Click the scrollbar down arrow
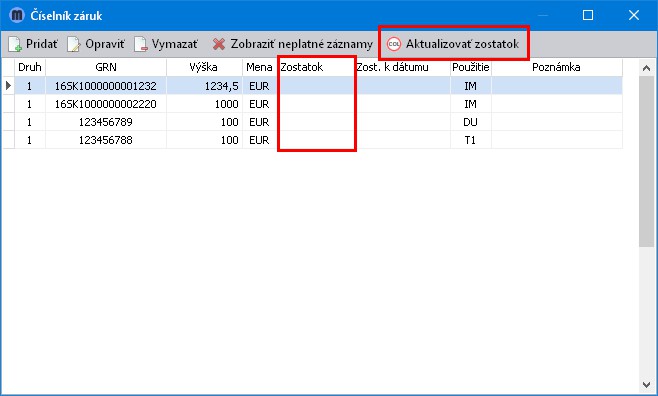Image resolution: width=658 pixels, height=396 pixels. 646,385
